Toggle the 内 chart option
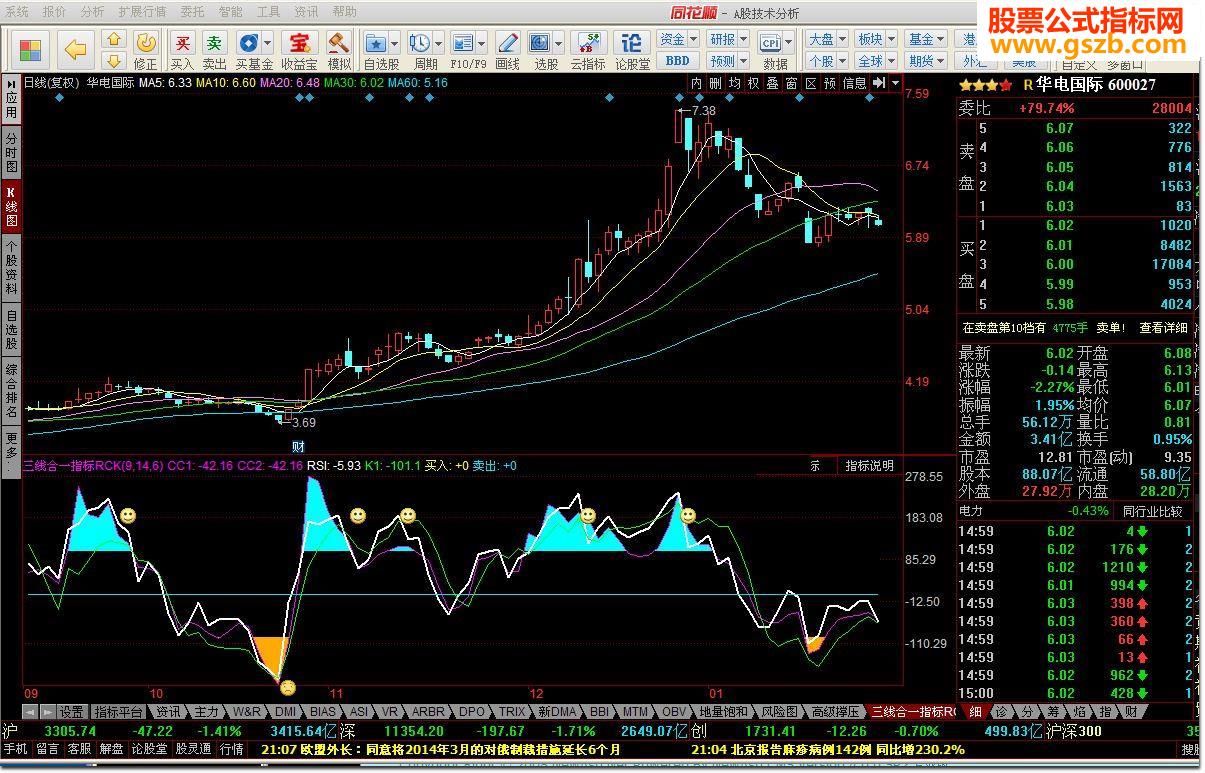1205x773 pixels. [x=697, y=83]
